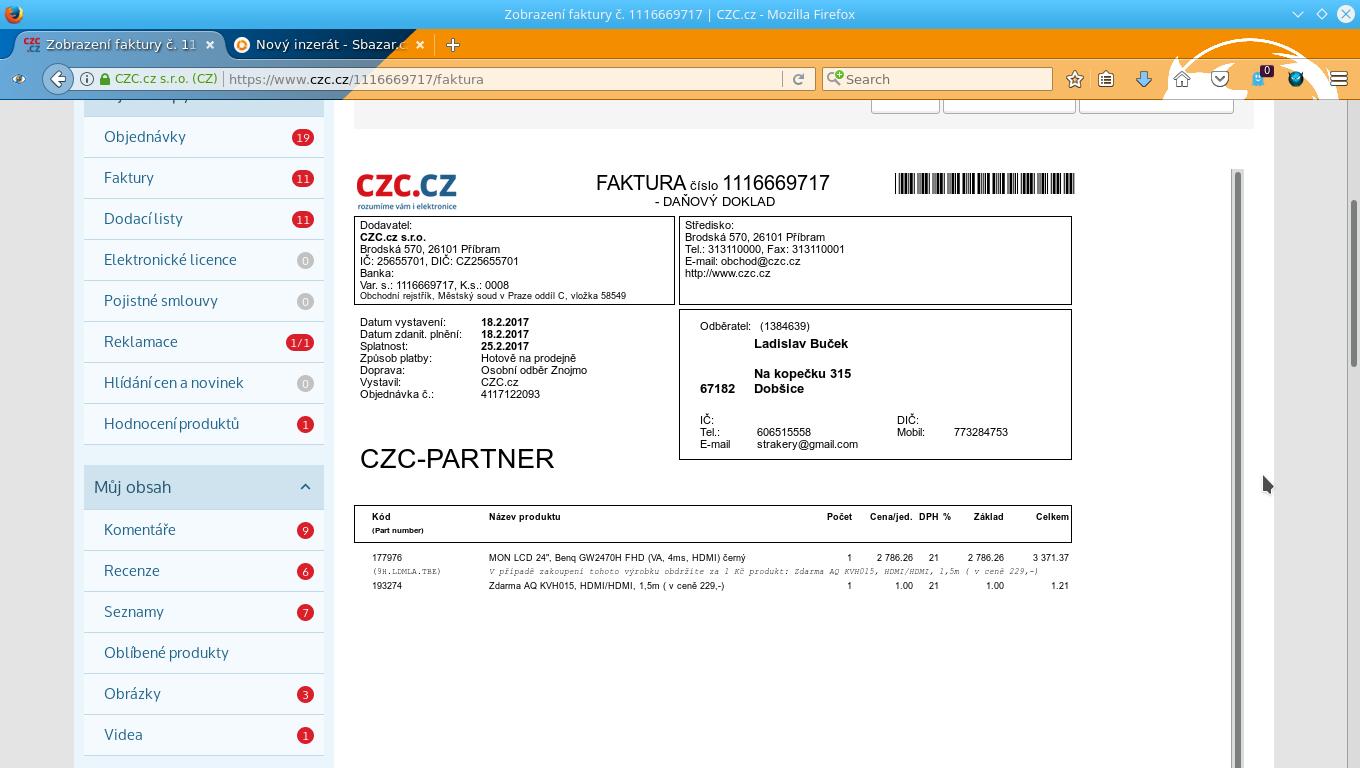
Task: Click the invoice frame vertical scrollbar
Action: pyautogui.click(x=1238, y=450)
